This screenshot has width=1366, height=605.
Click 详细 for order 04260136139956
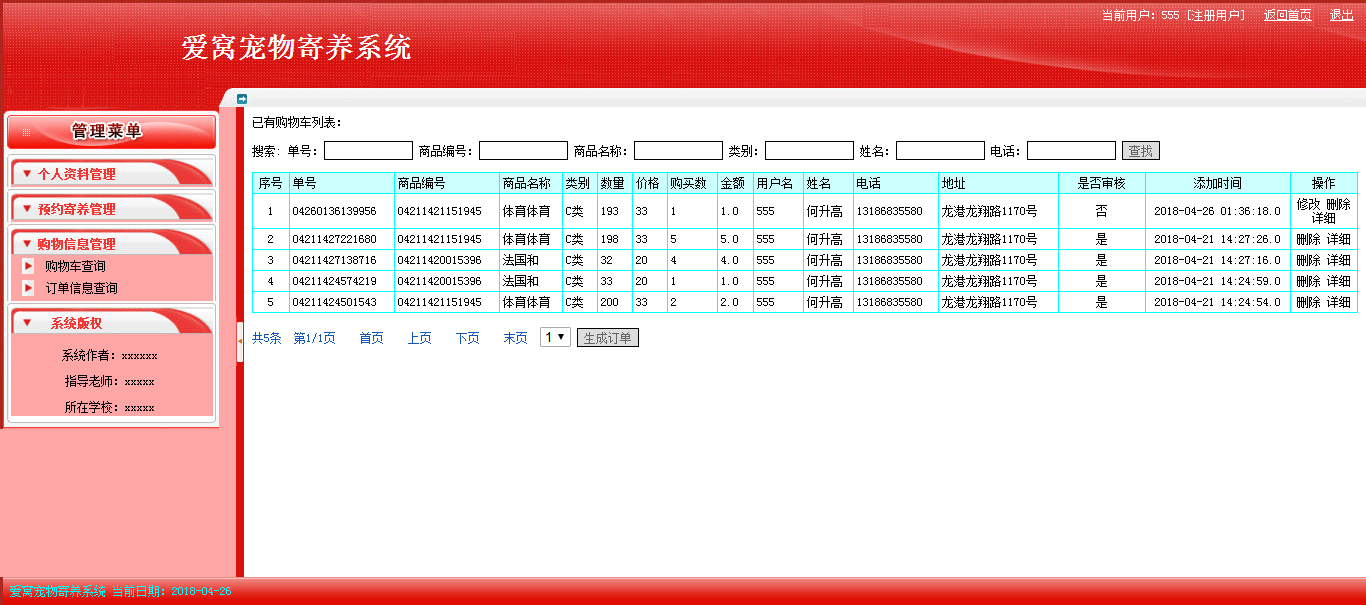pos(1324,218)
